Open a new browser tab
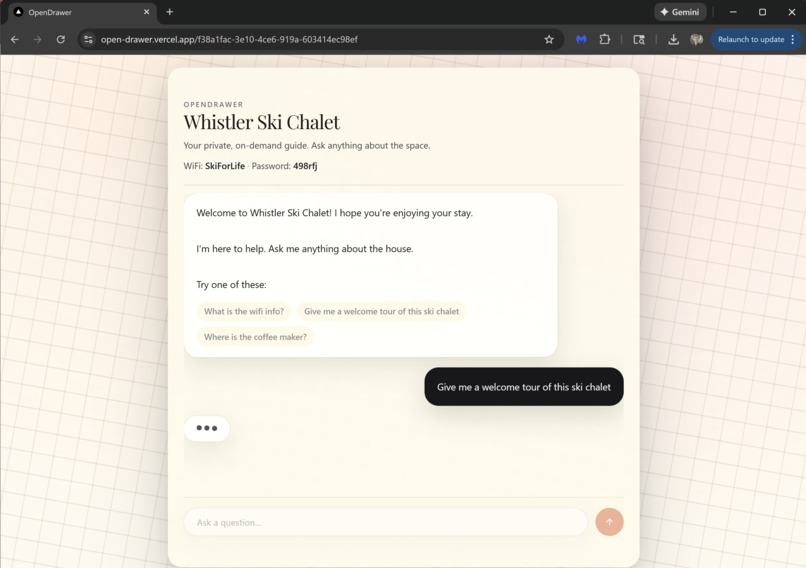Image resolution: width=806 pixels, height=568 pixels. point(170,12)
